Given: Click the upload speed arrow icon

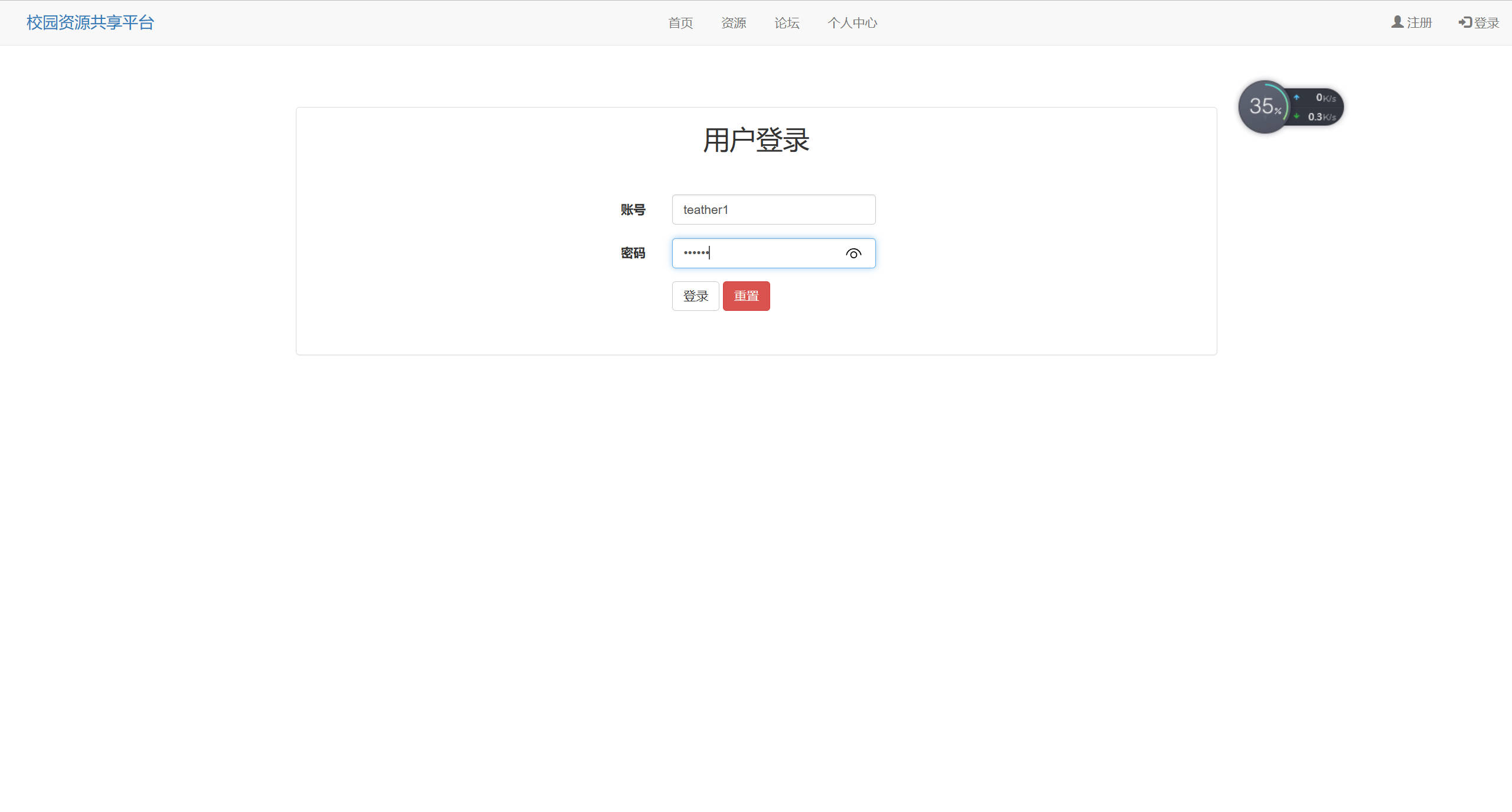Looking at the screenshot, I should click(x=1296, y=96).
